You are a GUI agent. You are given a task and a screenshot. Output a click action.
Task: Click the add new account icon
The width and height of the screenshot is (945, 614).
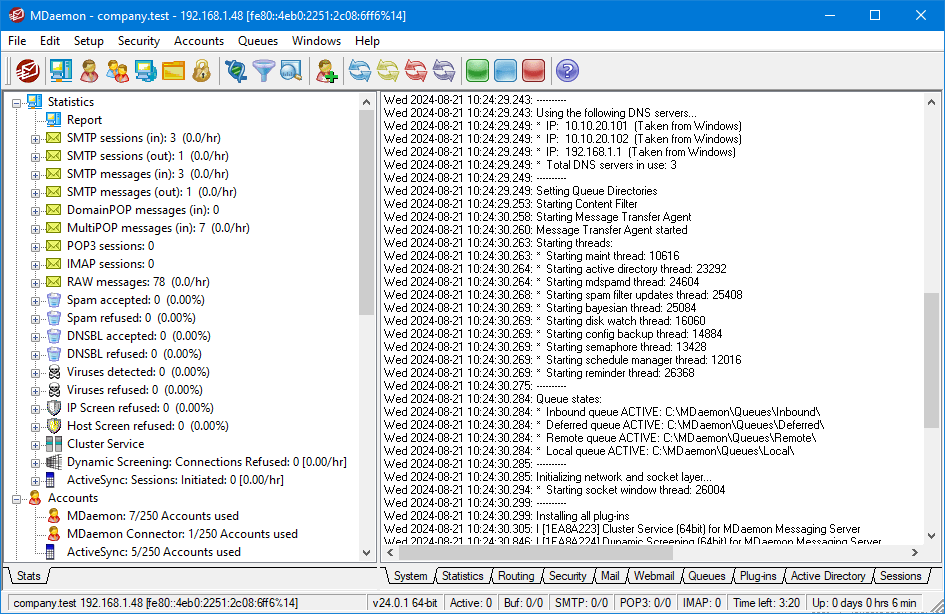coord(327,70)
